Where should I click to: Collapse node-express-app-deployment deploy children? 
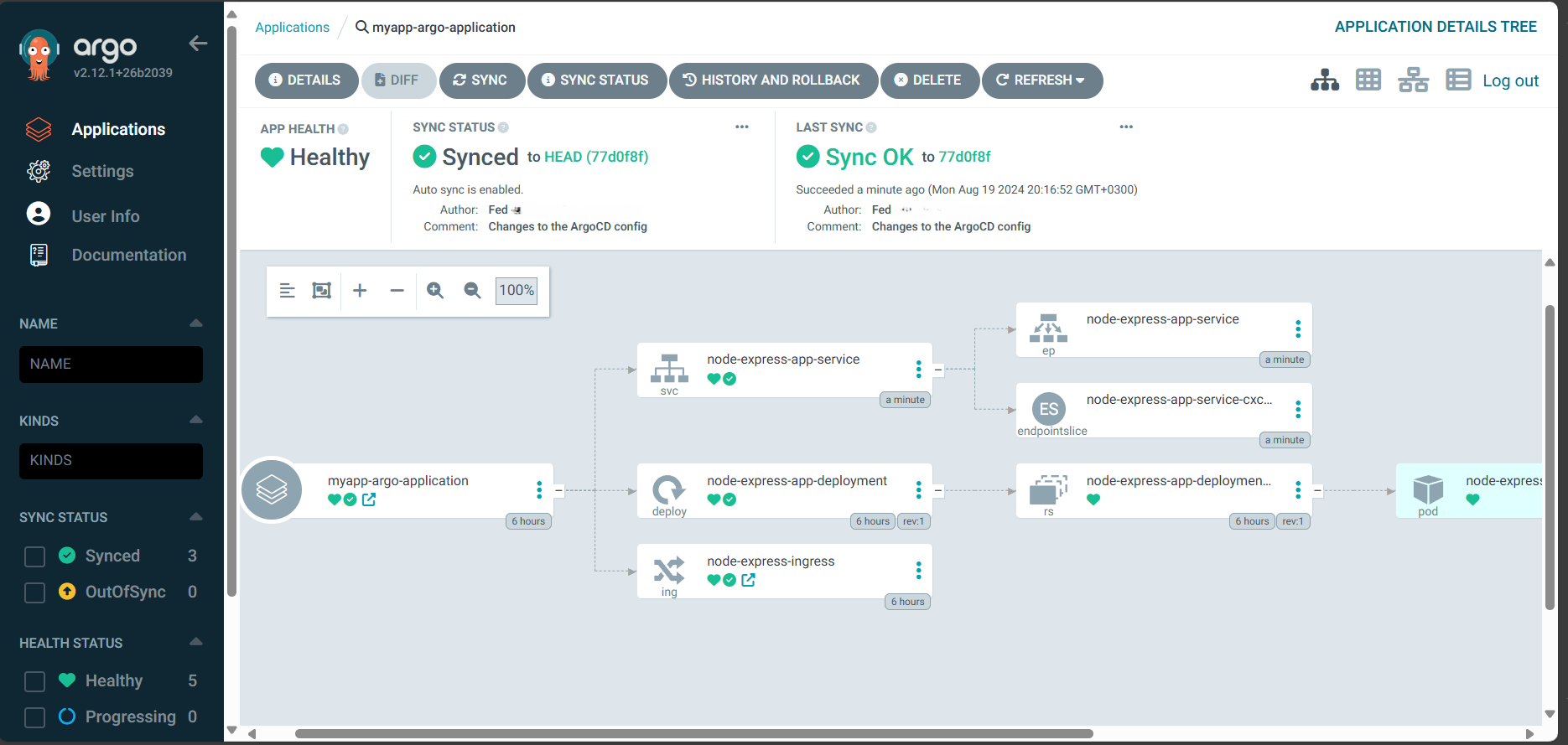point(938,490)
